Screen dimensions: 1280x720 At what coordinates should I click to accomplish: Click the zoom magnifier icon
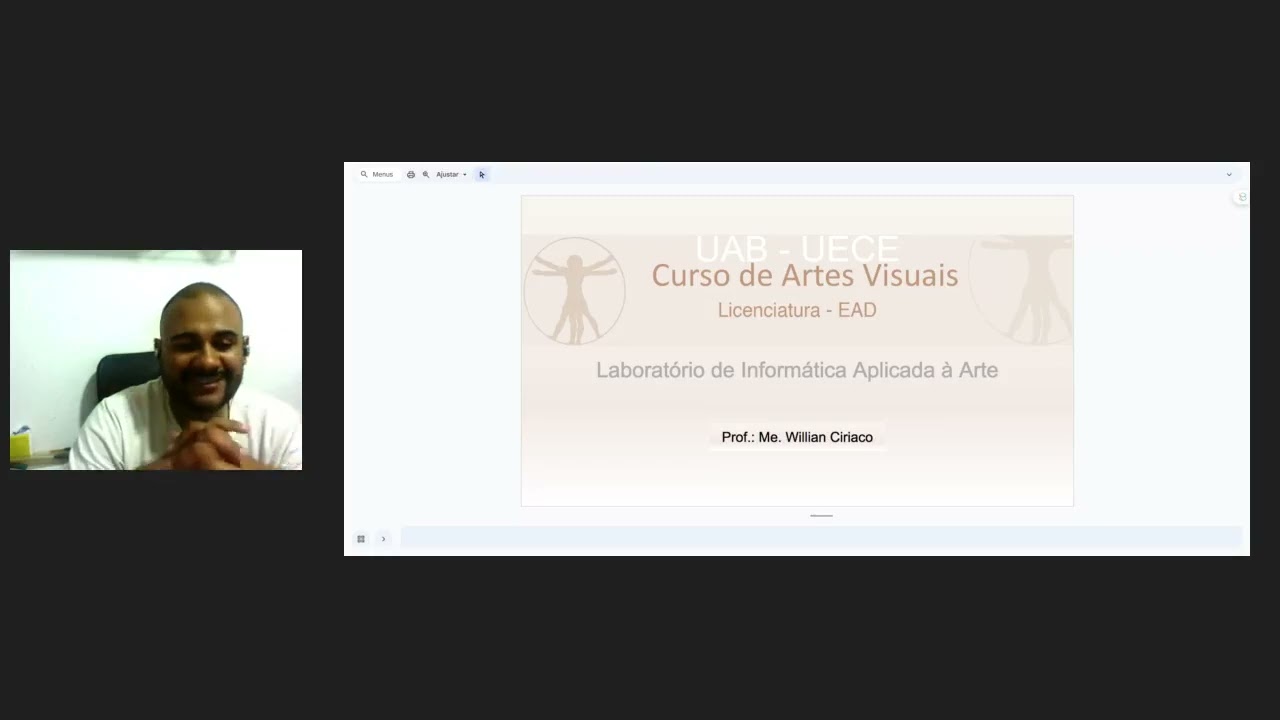pos(426,174)
